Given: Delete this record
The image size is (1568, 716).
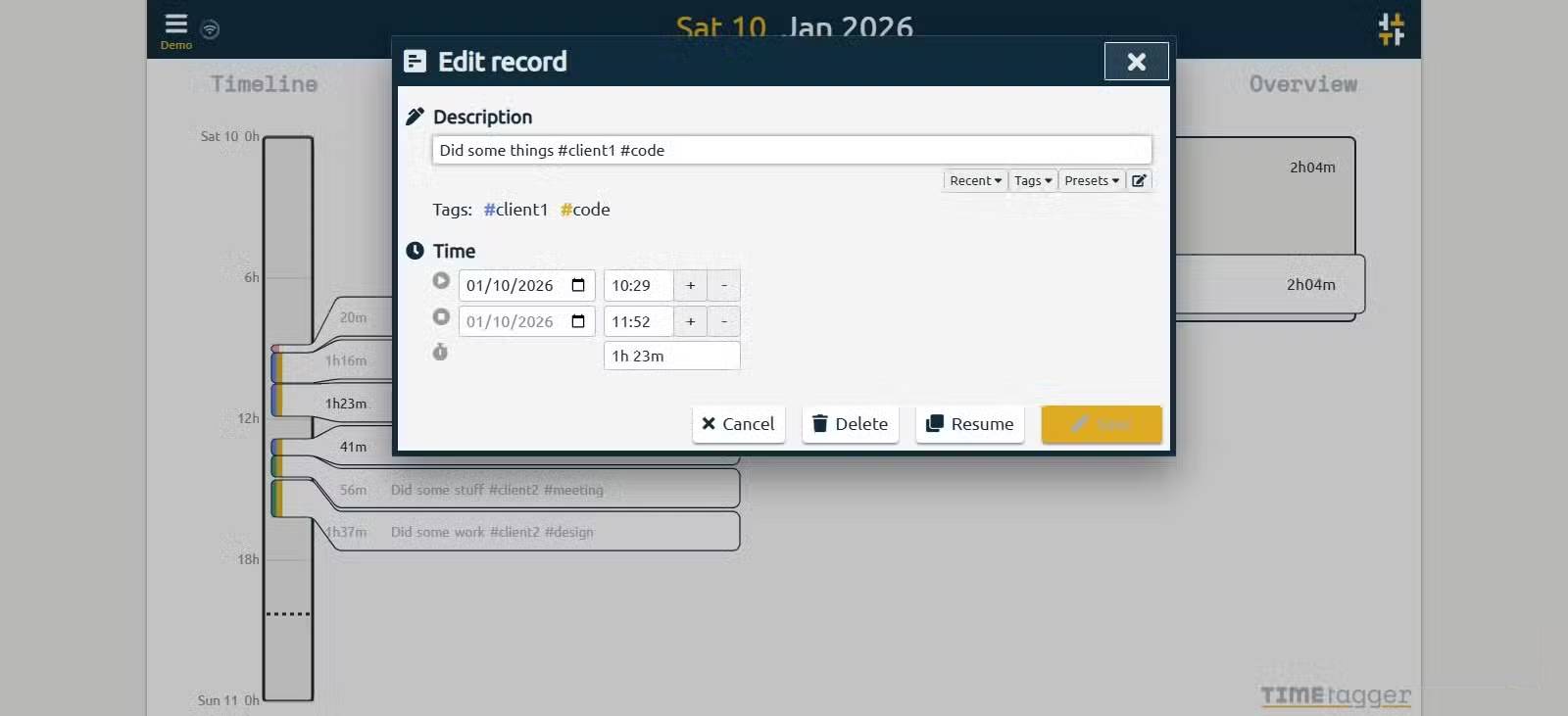Looking at the screenshot, I should coord(851,424).
